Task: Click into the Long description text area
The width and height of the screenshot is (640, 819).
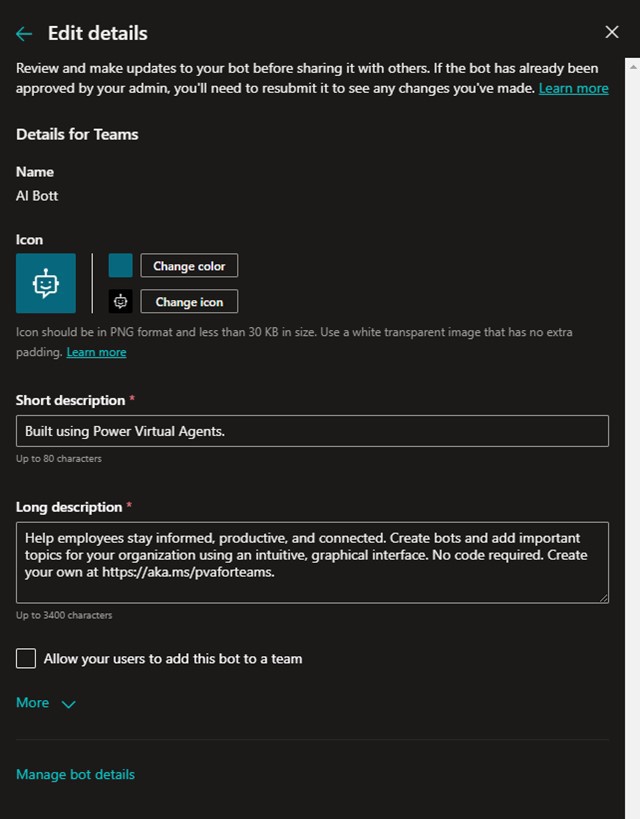Action: tap(312, 562)
